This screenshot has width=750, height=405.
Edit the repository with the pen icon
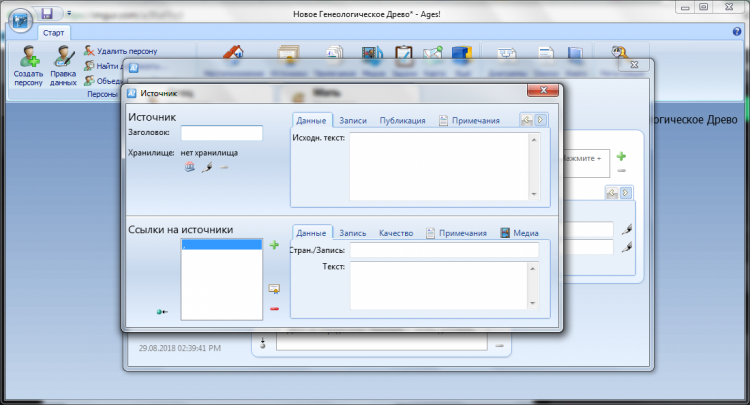coord(207,167)
